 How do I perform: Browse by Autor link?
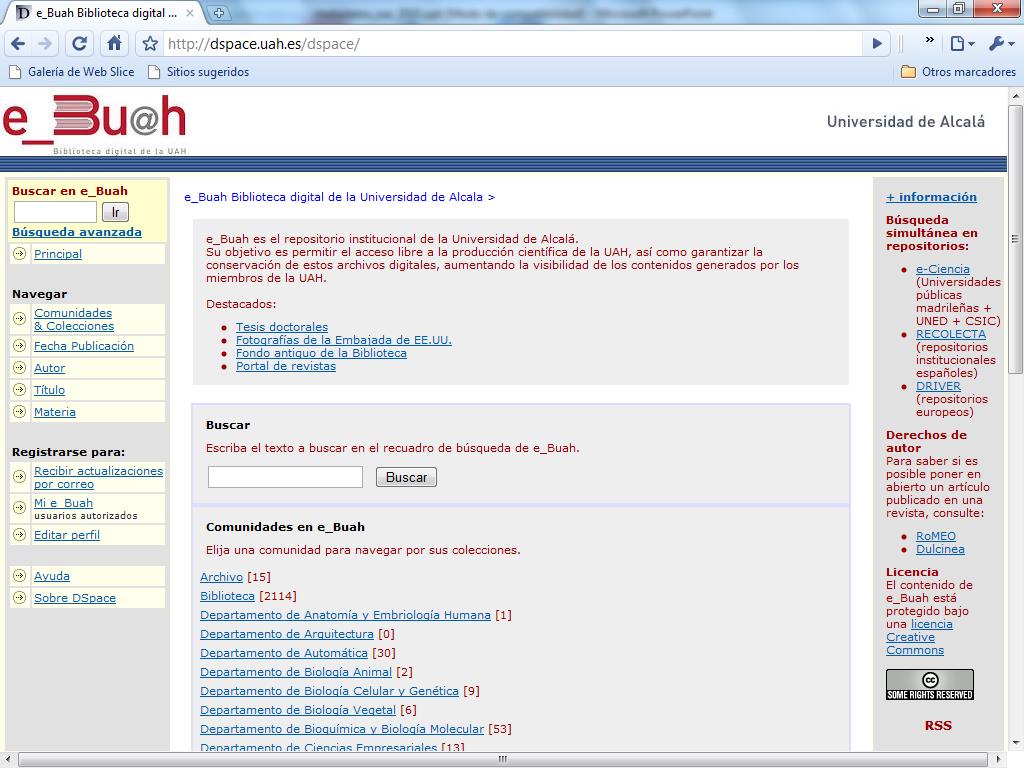click(50, 368)
